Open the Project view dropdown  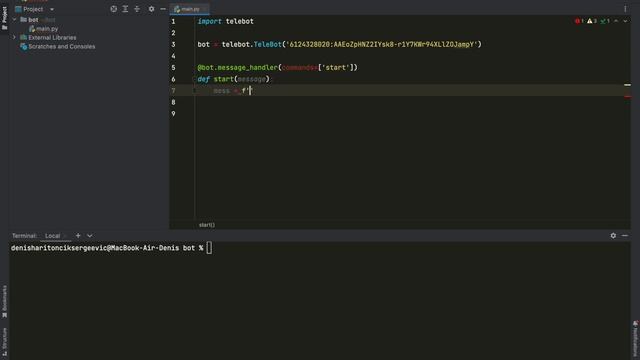click(52, 9)
